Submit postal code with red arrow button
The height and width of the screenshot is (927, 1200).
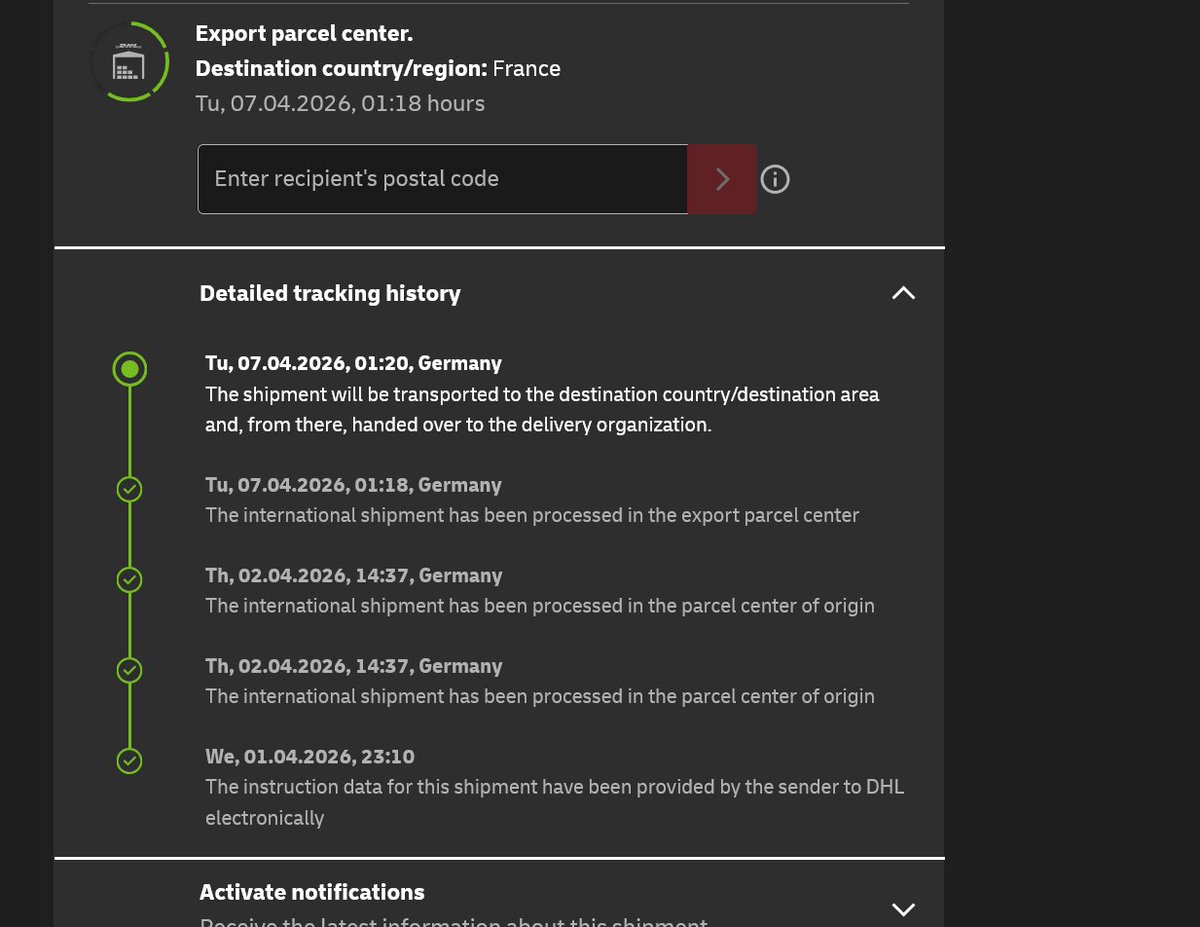click(x=722, y=179)
